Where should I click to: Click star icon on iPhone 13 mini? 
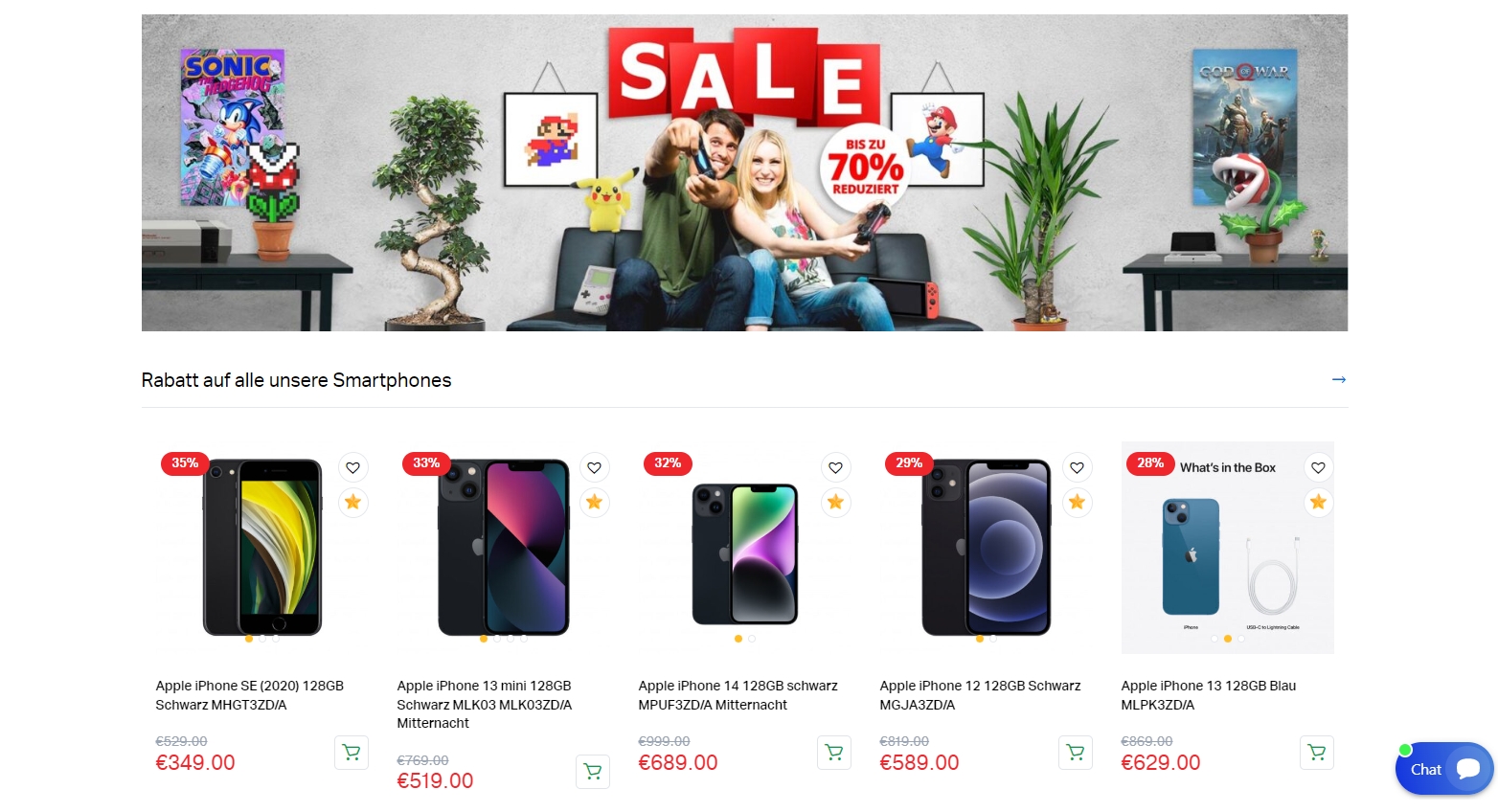pos(594,502)
